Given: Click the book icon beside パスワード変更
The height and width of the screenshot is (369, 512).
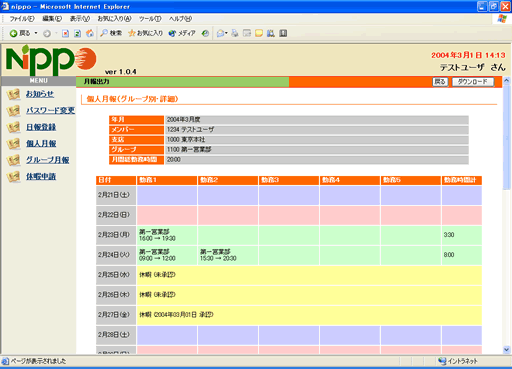Looking at the screenshot, I should pos(14,111).
